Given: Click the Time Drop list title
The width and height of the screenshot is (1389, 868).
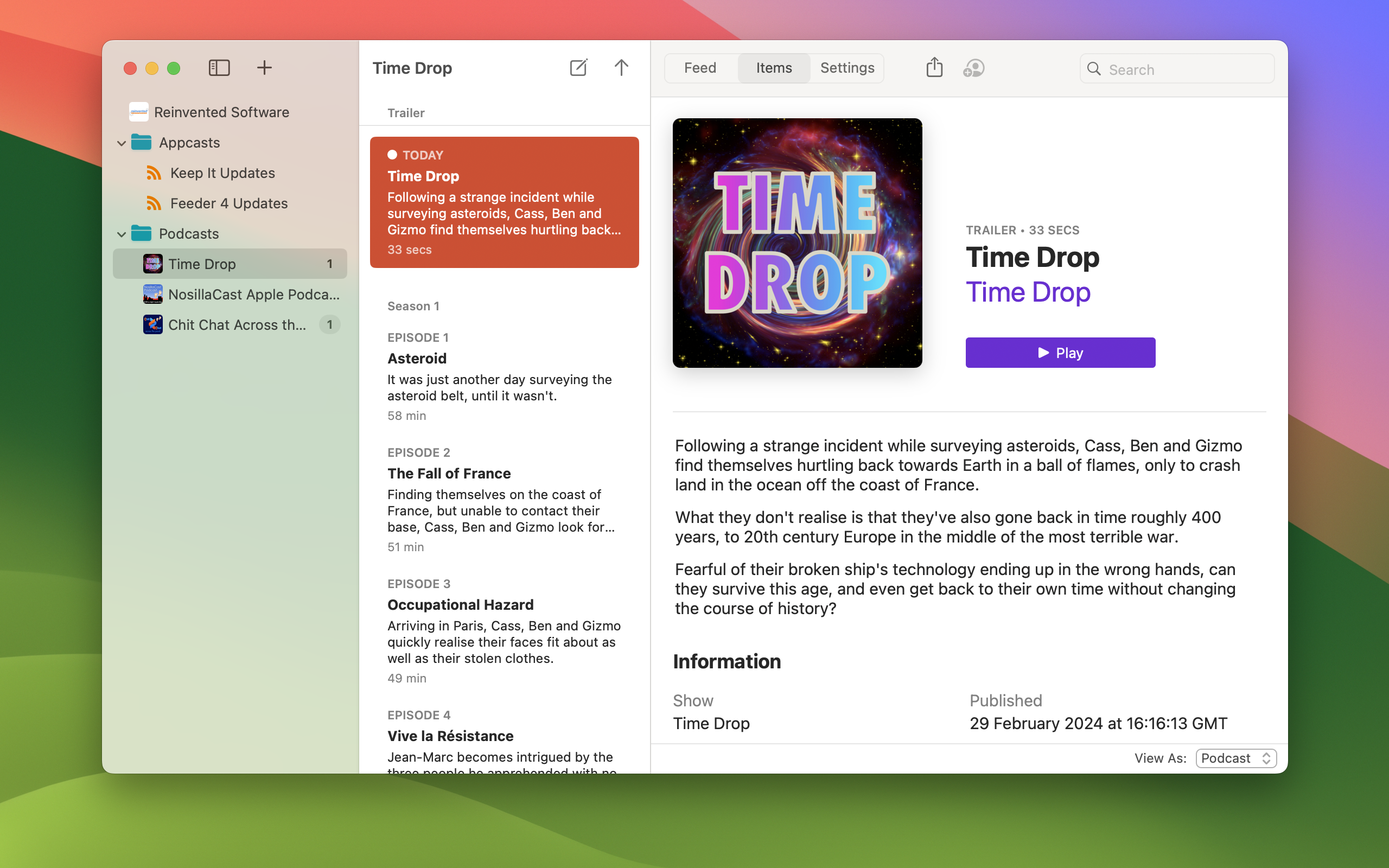Looking at the screenshot, I should tap(412, 68).
